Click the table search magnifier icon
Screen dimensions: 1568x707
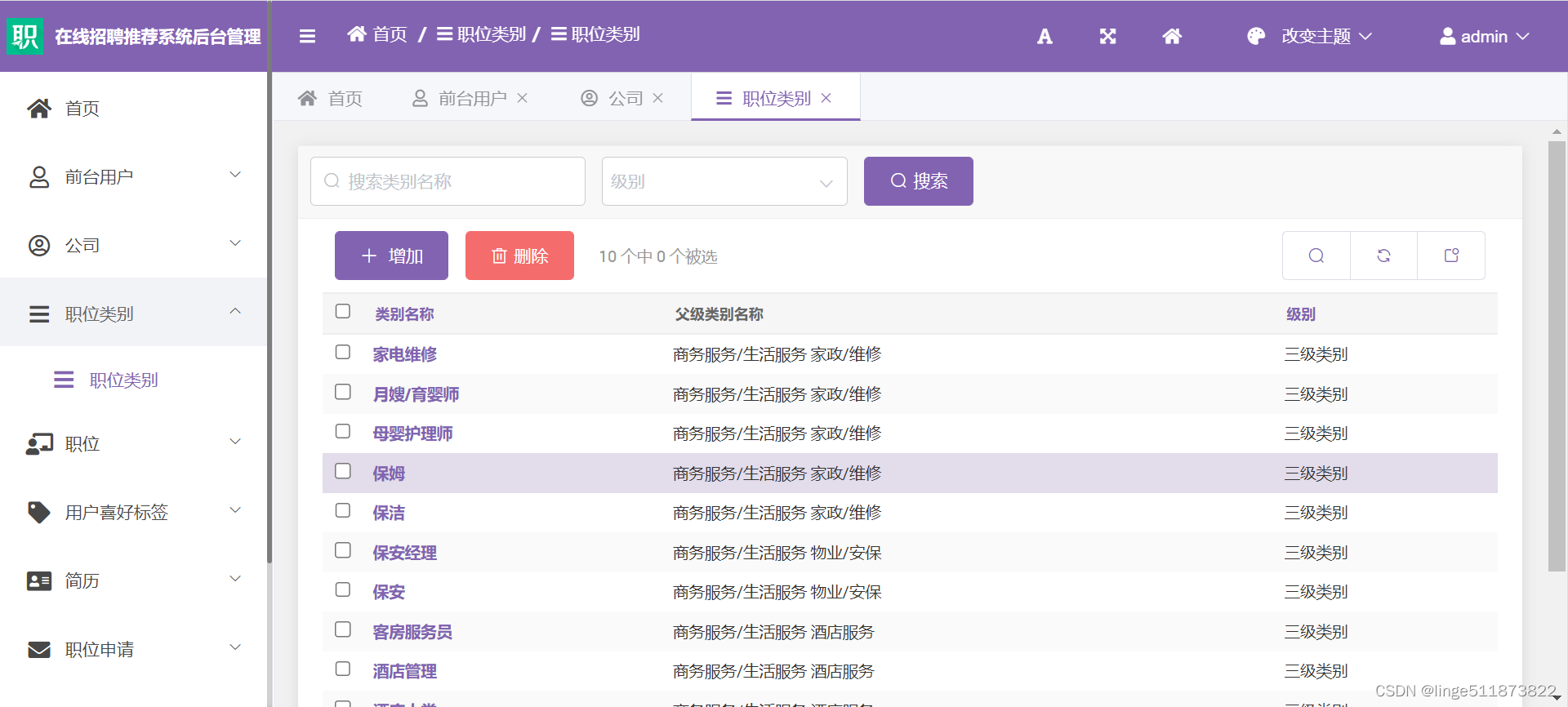1316,256
